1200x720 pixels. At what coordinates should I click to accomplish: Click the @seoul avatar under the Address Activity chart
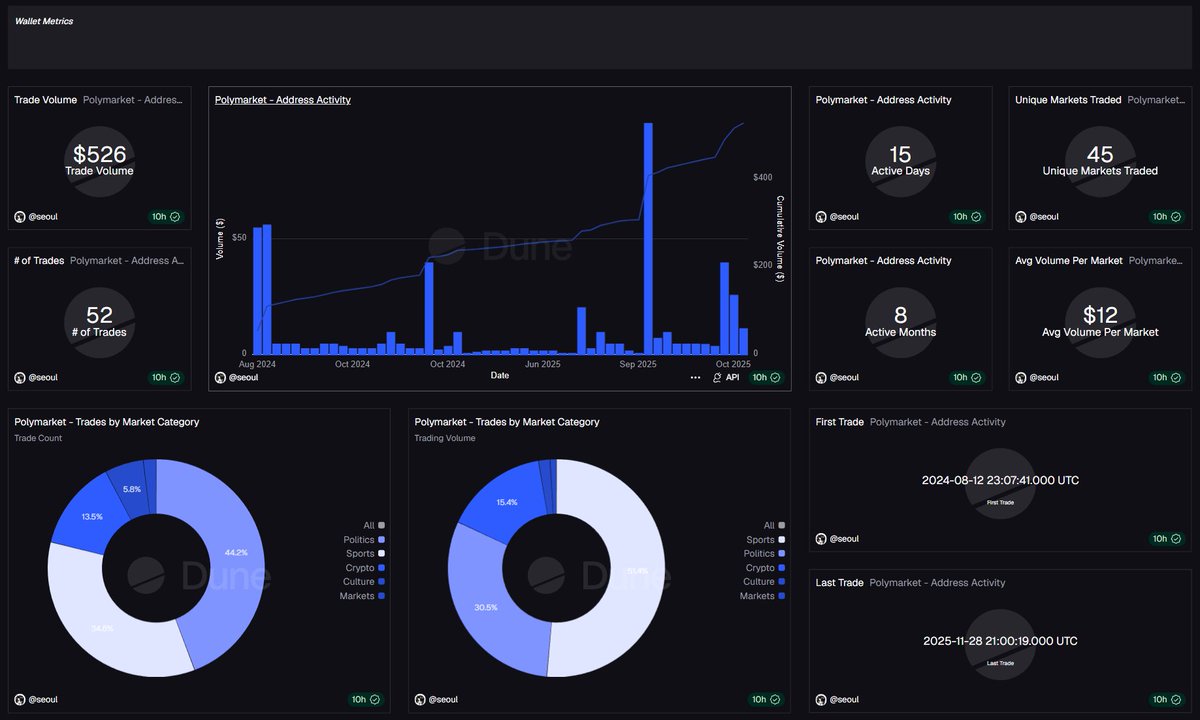[x=220, y=377]
